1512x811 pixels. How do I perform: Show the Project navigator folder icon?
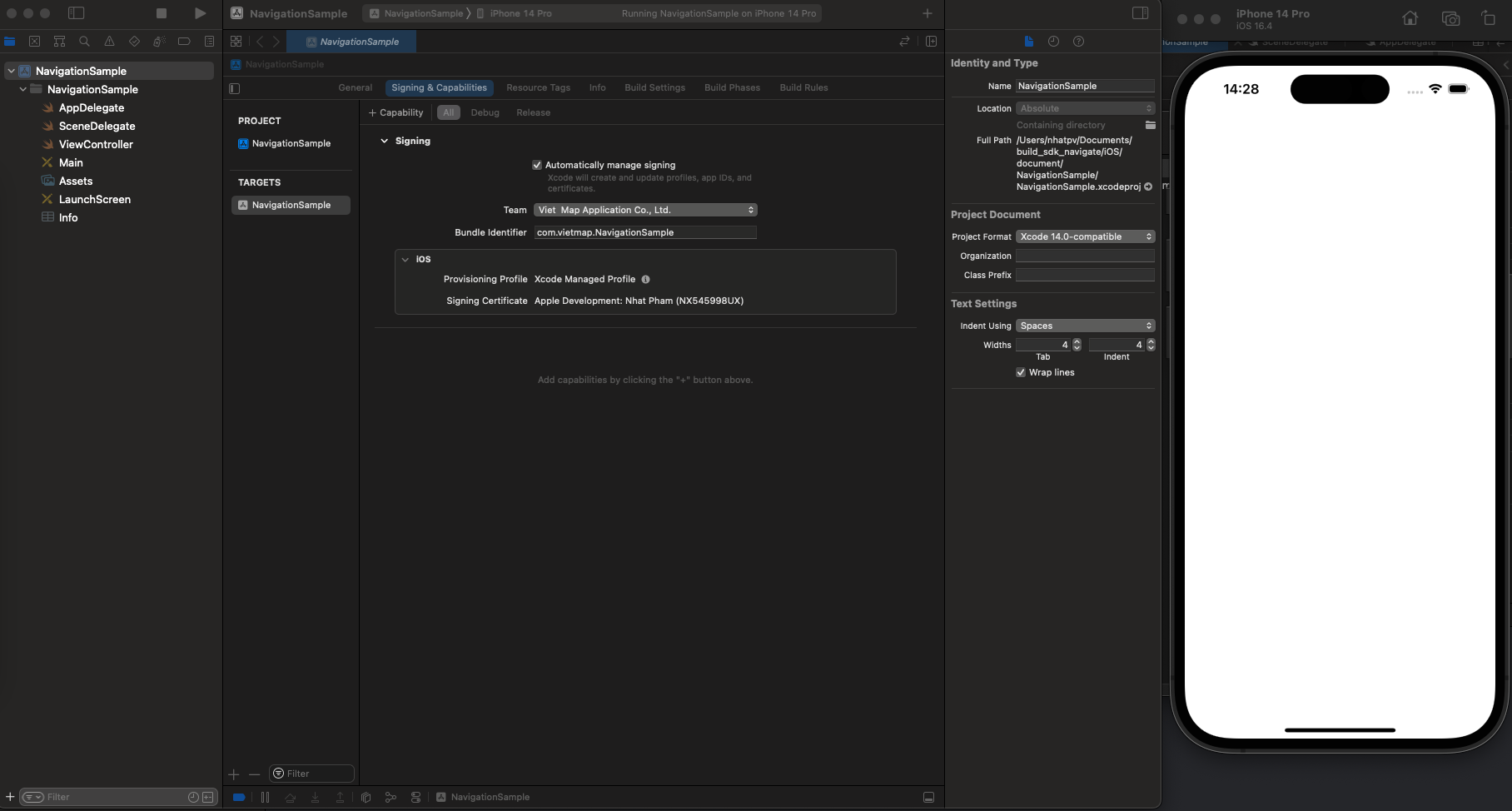click(x=10, y=41)
